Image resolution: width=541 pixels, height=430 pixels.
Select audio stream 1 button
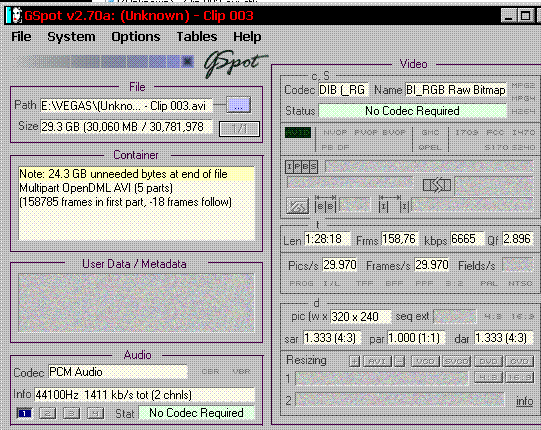(x=24, y=413)
